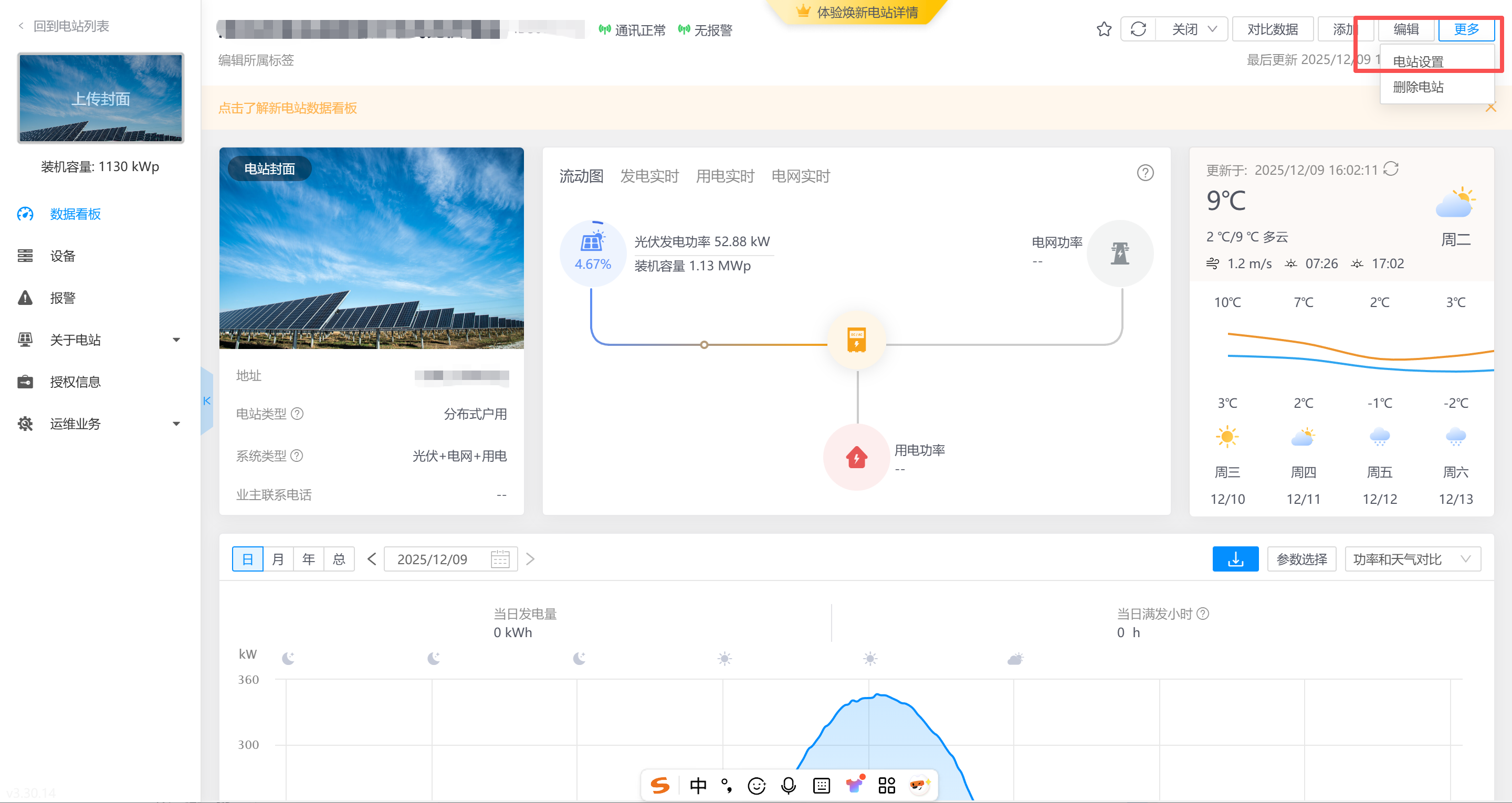Switch chart period to 年

(x=309, y=559)
